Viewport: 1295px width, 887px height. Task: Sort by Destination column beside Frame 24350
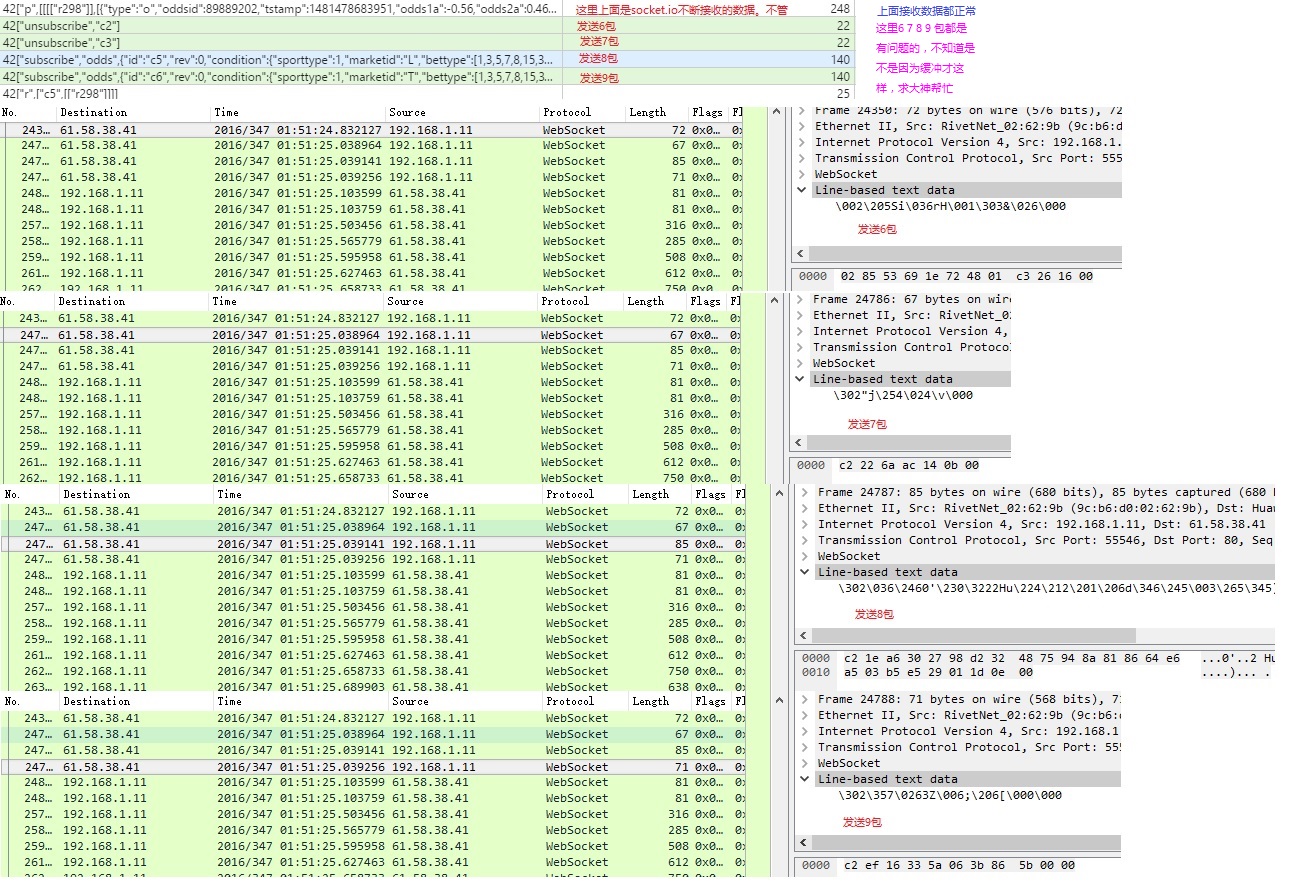[94, 112]
